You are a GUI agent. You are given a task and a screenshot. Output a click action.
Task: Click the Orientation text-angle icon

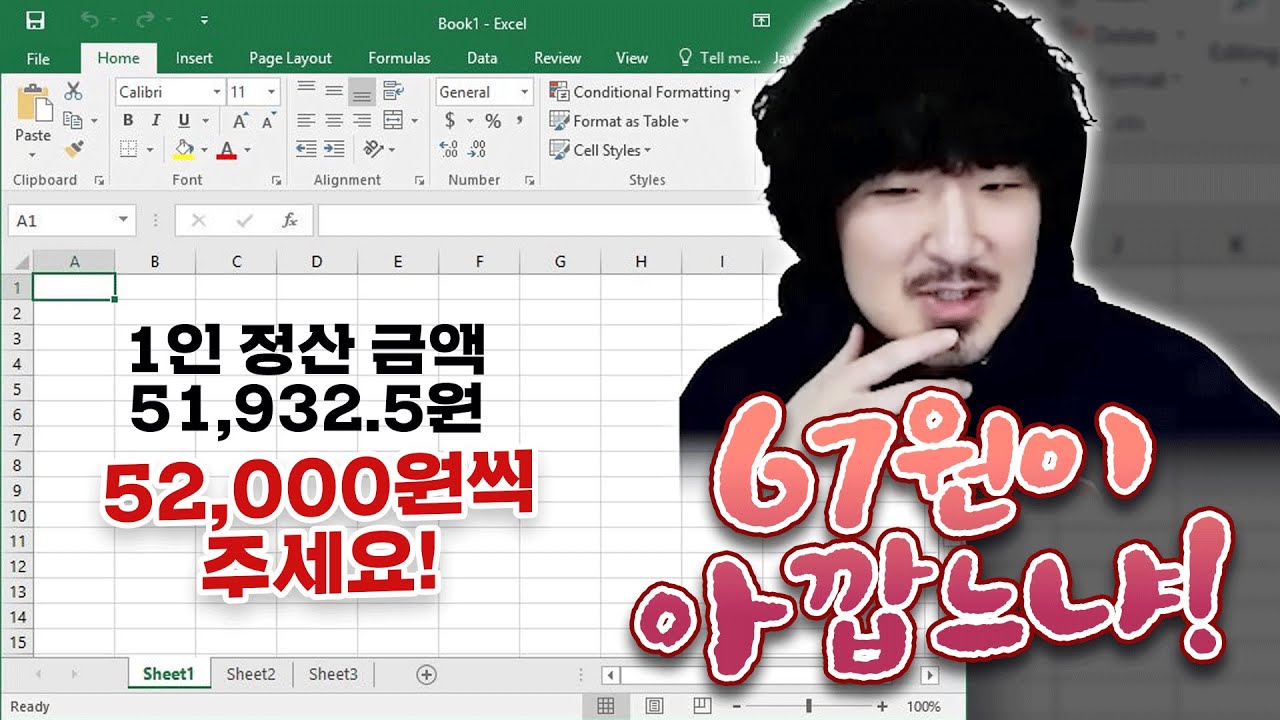(x=373, y=149)
